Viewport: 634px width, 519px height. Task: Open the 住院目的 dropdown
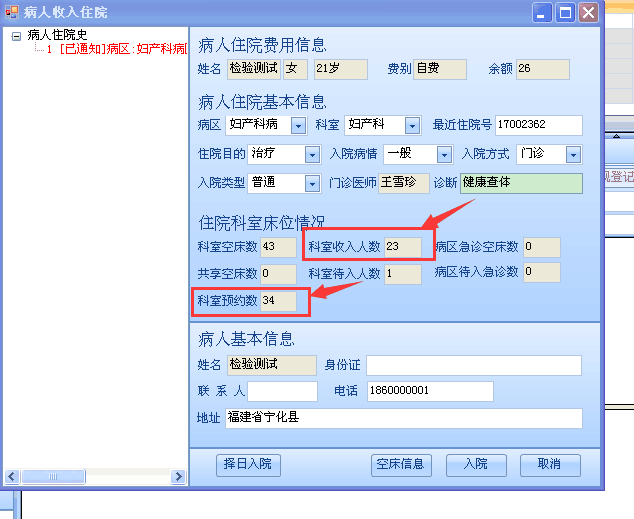(x=312, y=154)
